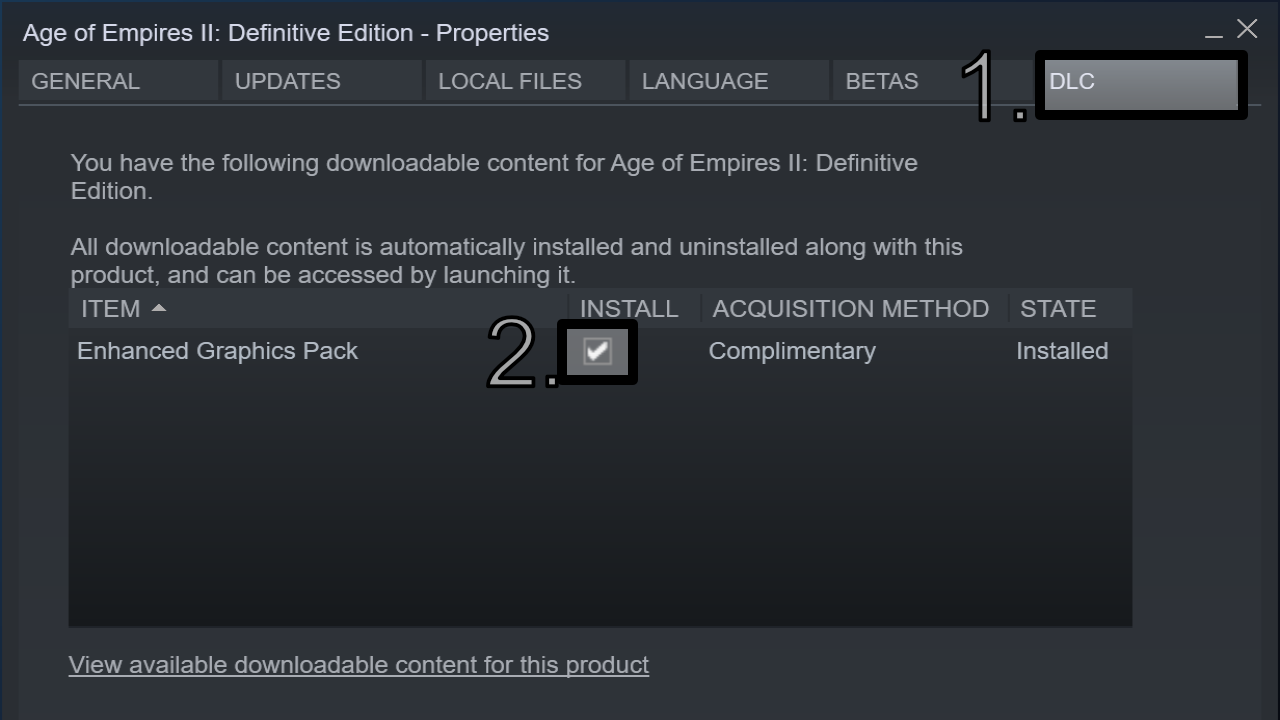
Task: Click the Age of Empires II window title
Action: (286, 33)
